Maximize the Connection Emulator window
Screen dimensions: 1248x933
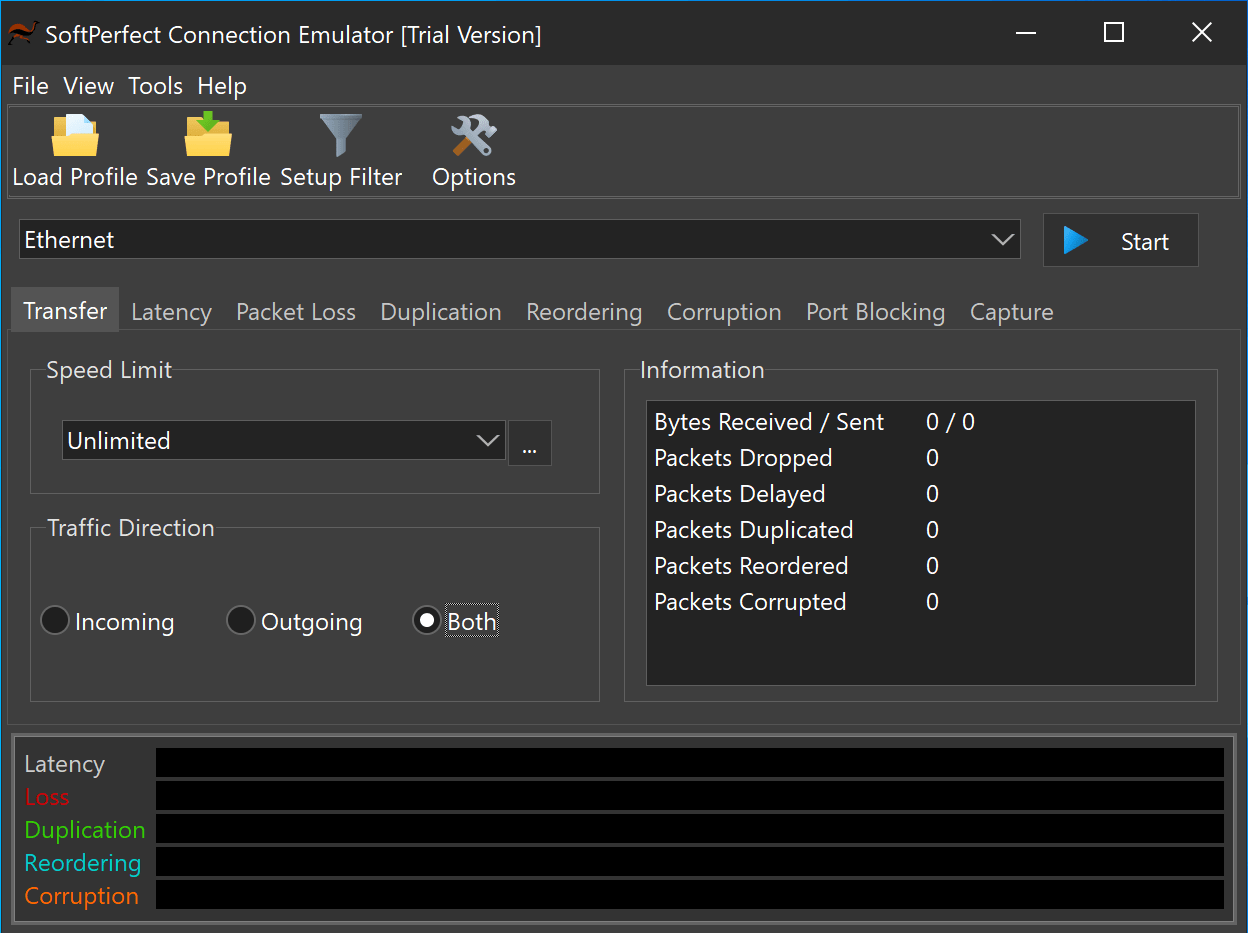click(1114, 33)
